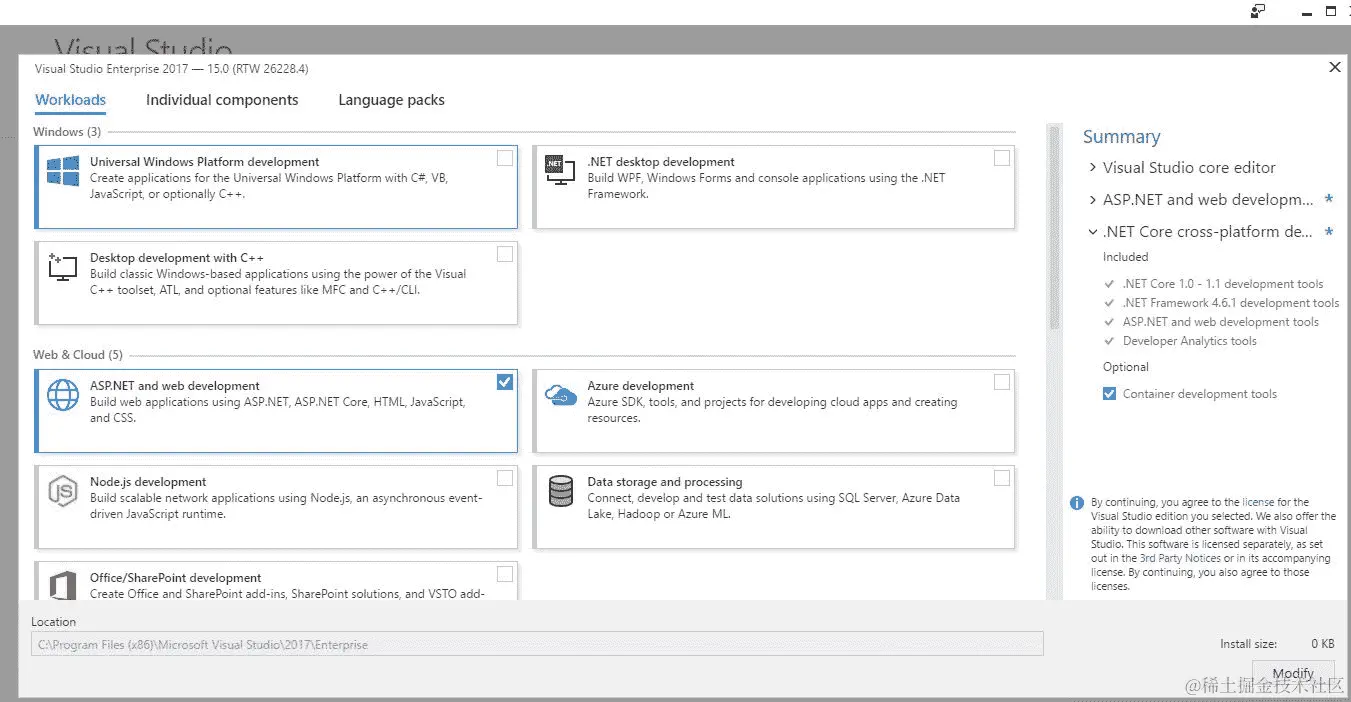Viewport: 1351px width, 702px height.
Task: Click the Included label in Summary
Action: 1126,257
